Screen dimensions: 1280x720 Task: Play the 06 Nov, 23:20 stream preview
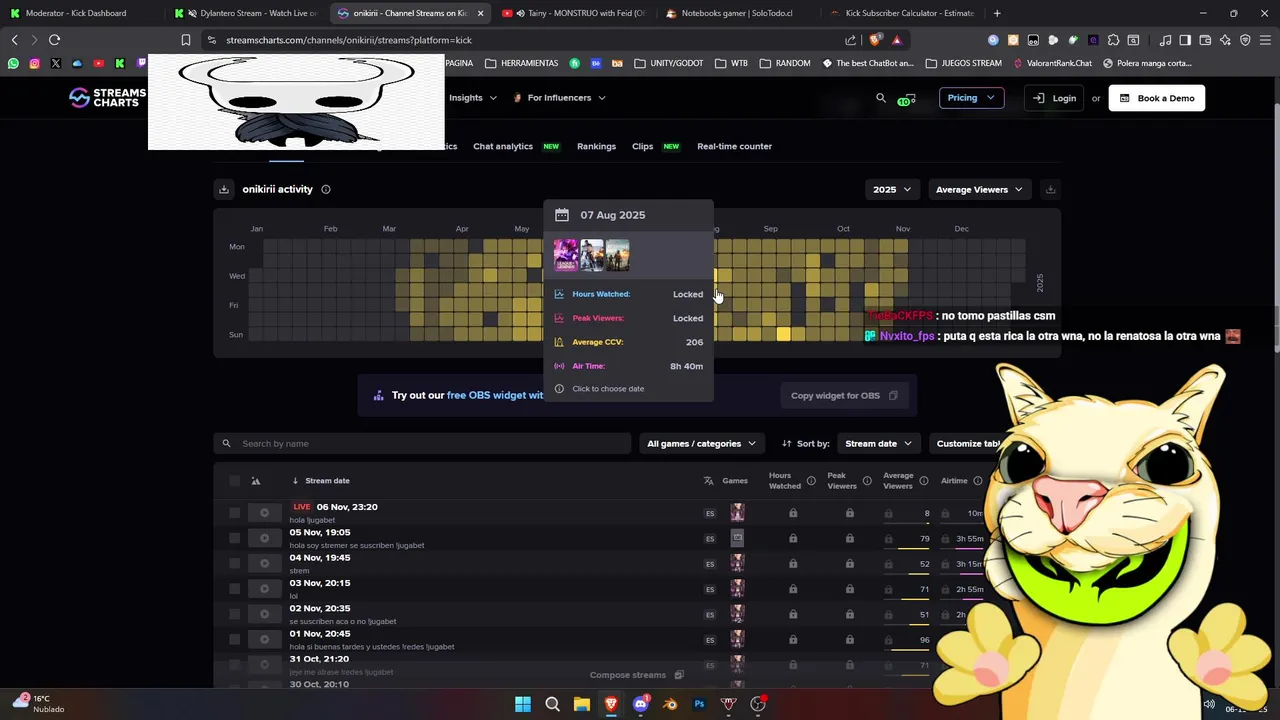pyautogui.click(x=264, y=513)
